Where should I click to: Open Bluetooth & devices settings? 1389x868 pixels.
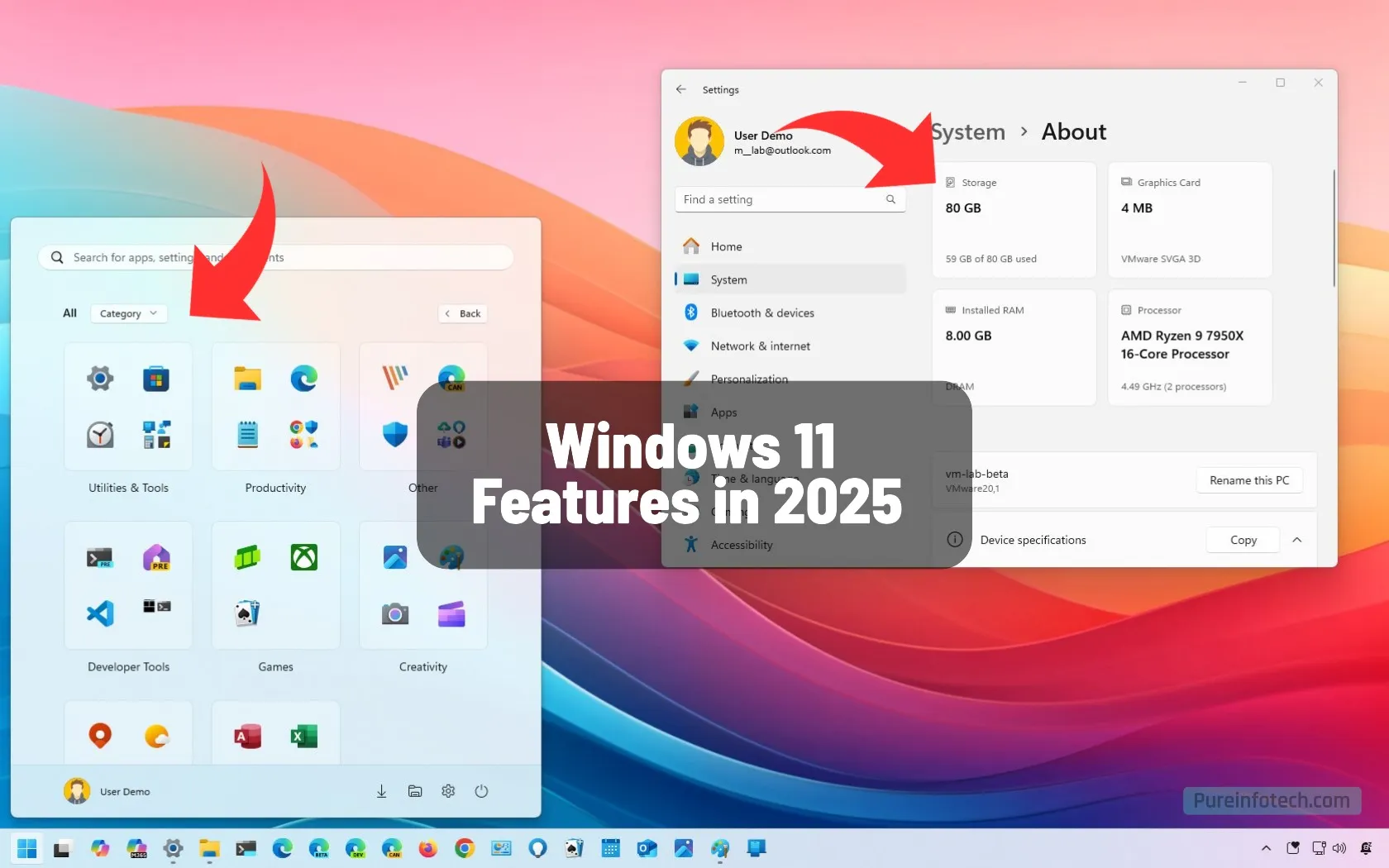point(790,312)
